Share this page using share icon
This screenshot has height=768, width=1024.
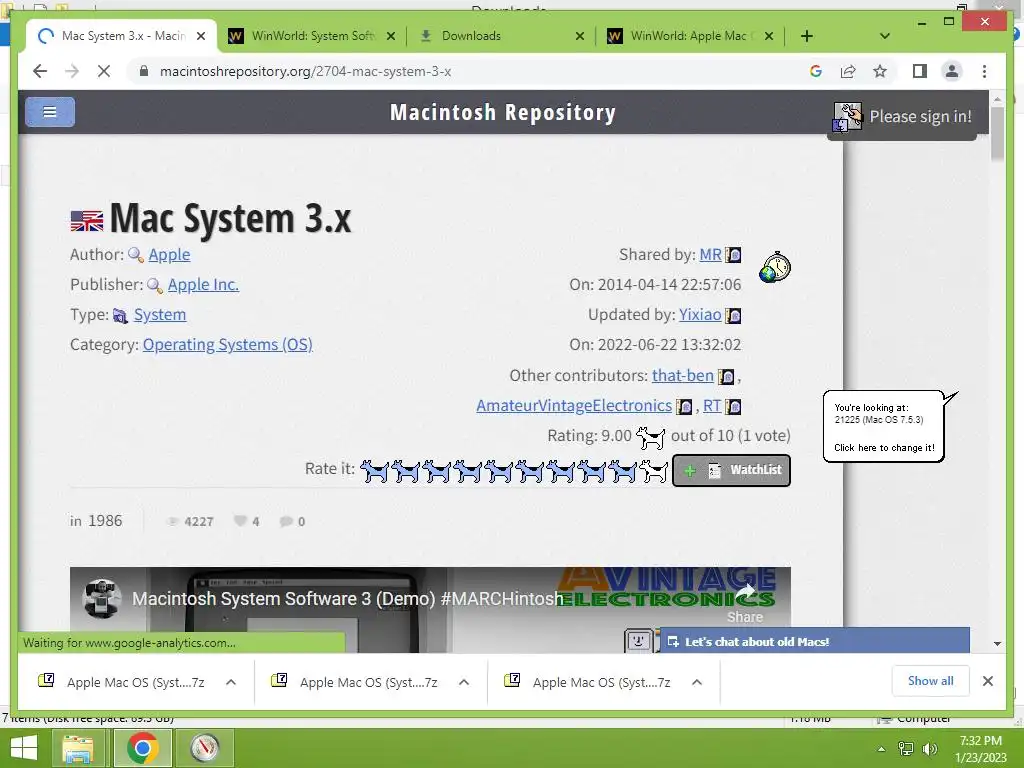848,71
